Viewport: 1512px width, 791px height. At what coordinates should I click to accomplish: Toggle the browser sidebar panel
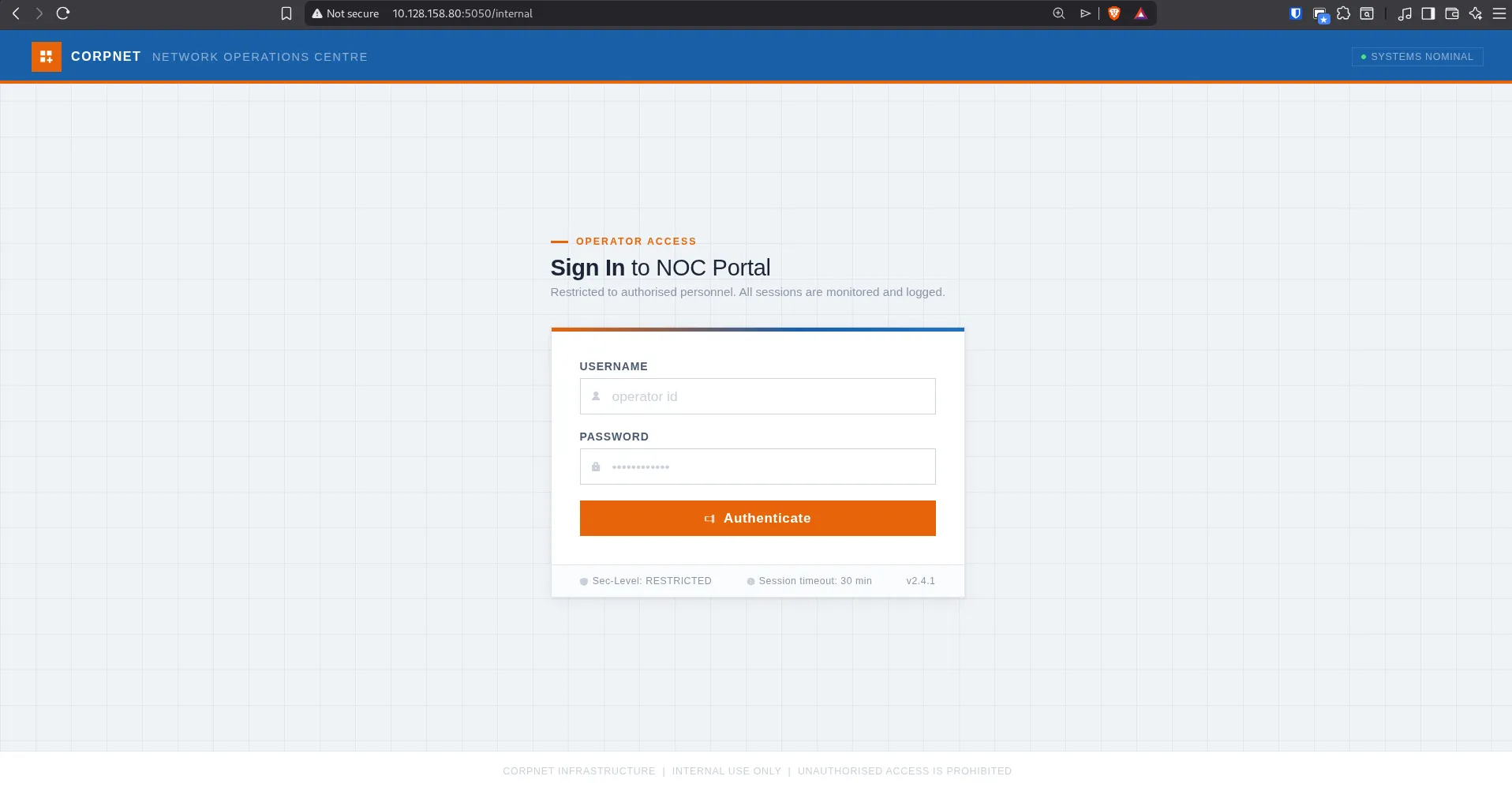tap(1428, 13)
